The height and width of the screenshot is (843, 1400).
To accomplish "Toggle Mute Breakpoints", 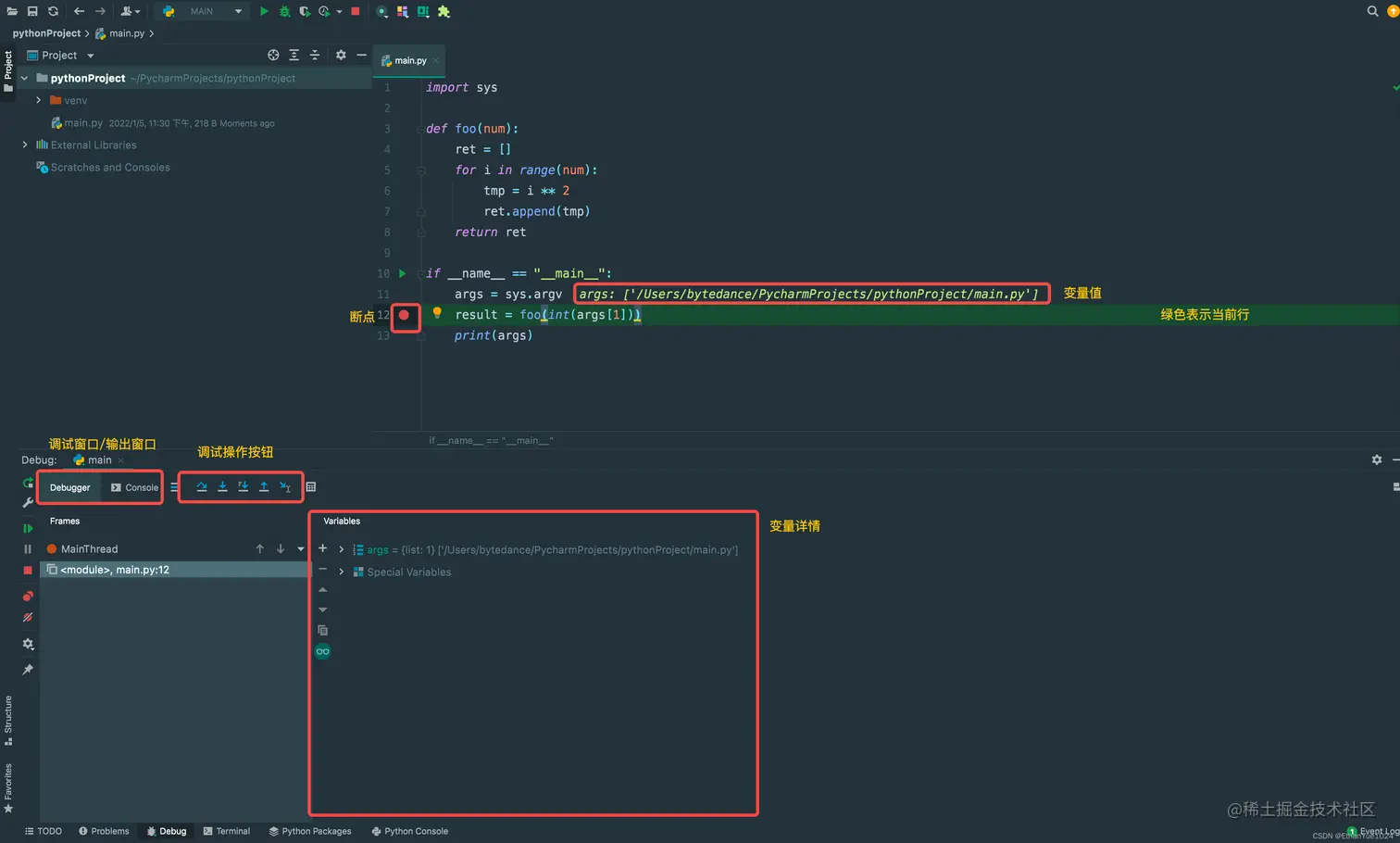I will (x=28, y=617).
